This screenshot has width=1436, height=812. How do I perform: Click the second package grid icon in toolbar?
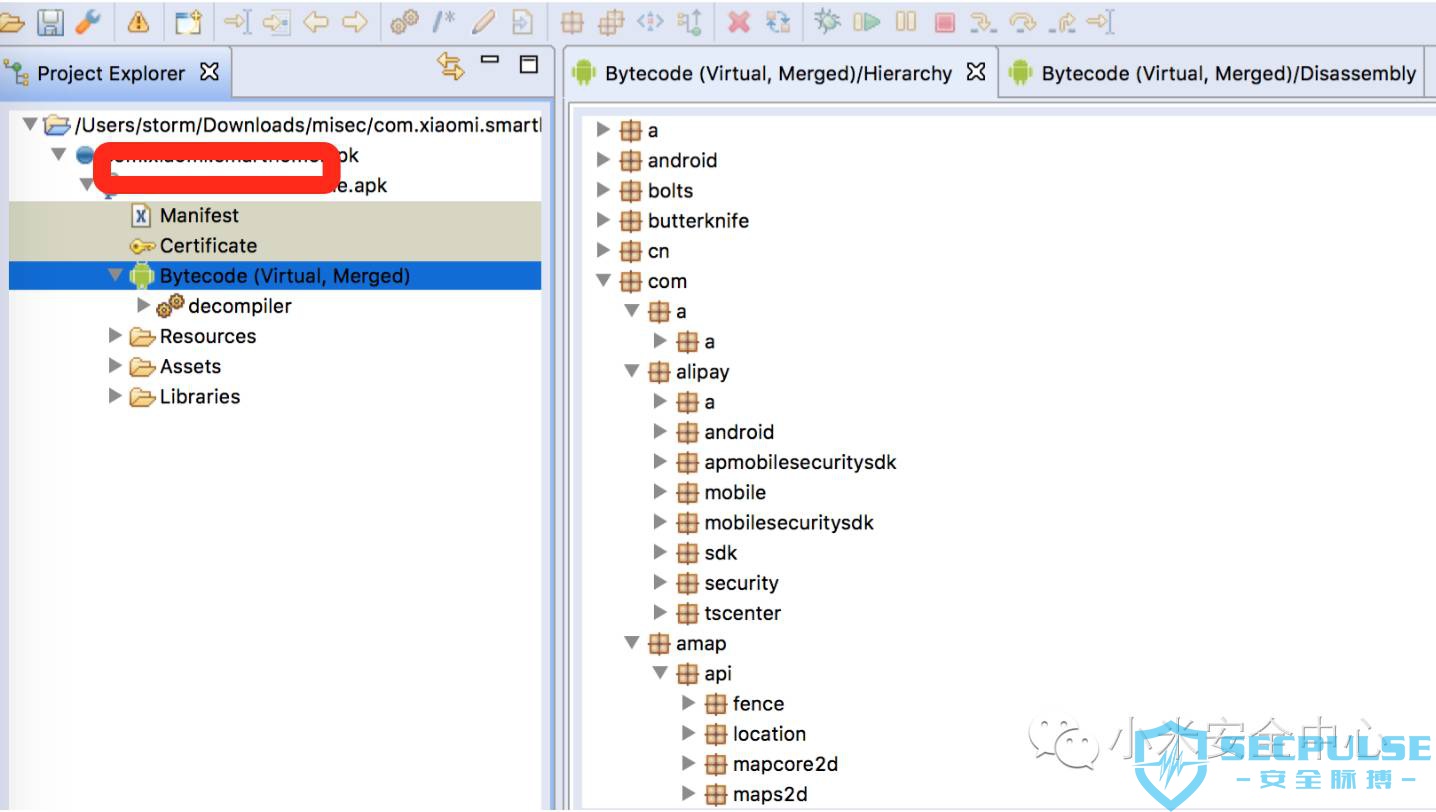pos(611,21)
